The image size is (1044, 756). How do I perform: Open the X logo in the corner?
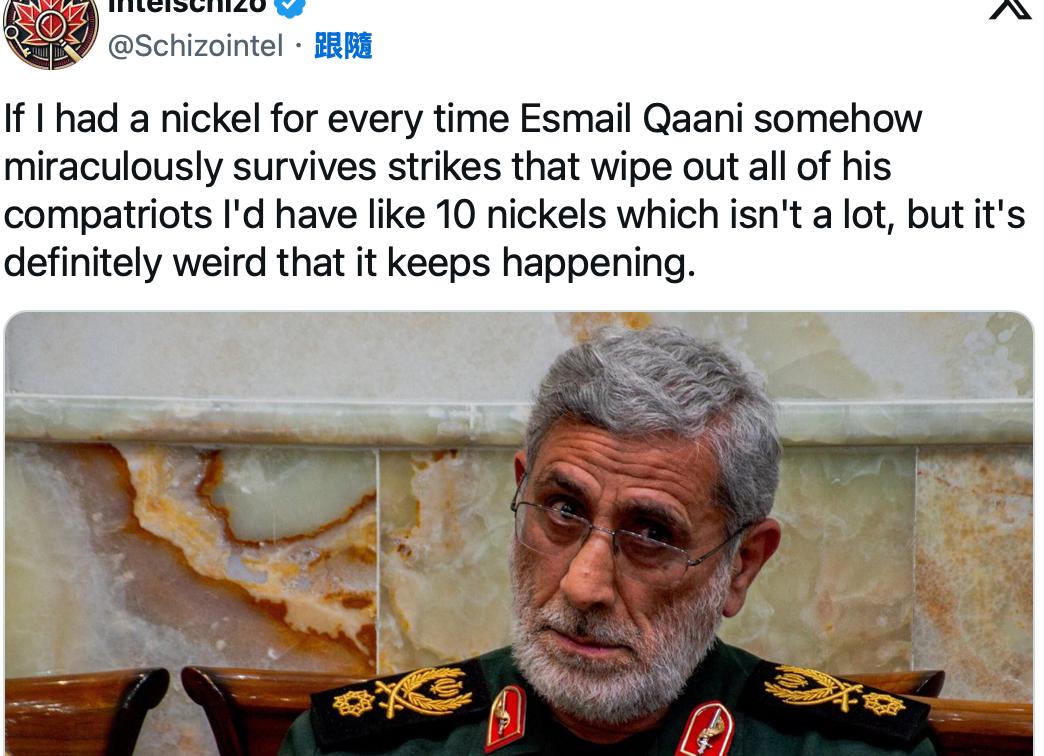pos(1010,8)
